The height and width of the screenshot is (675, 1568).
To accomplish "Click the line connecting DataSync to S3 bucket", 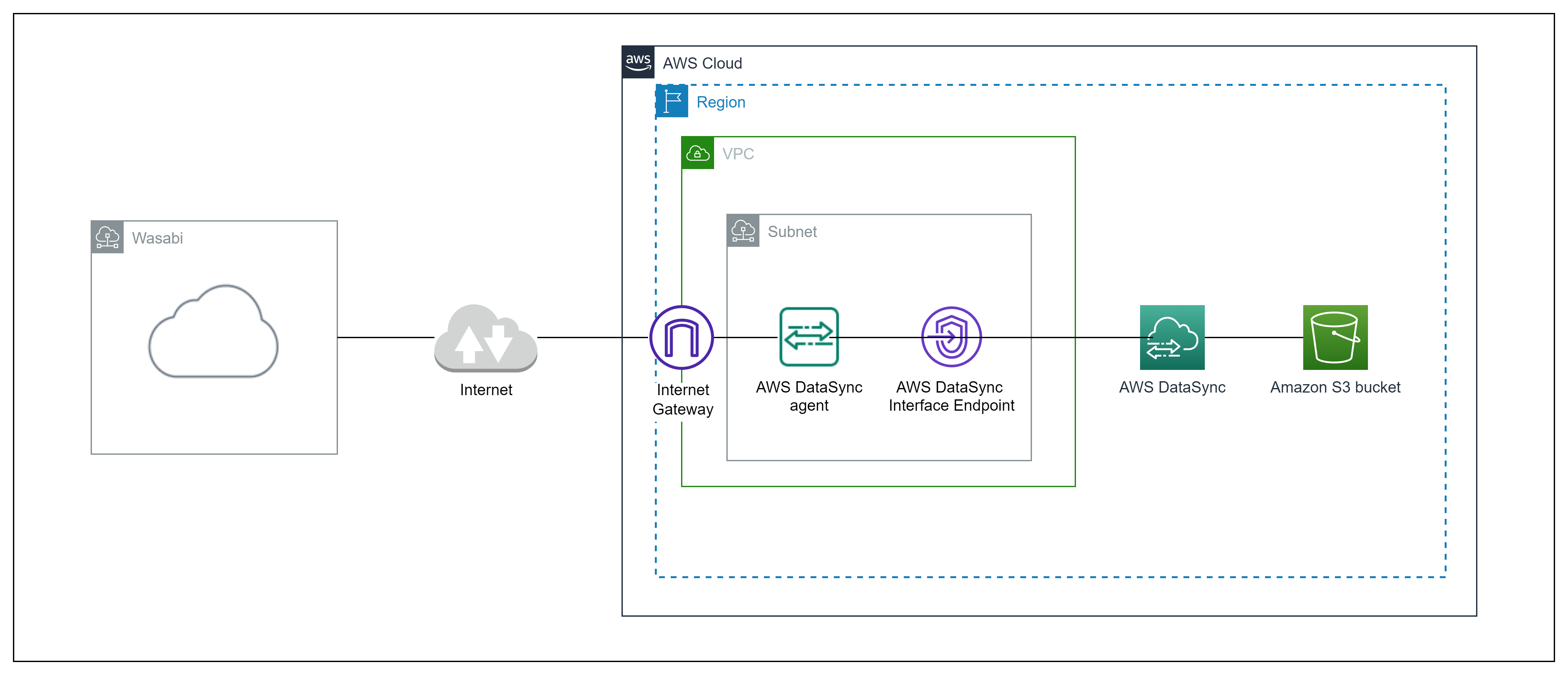I will click(1254, 337).
